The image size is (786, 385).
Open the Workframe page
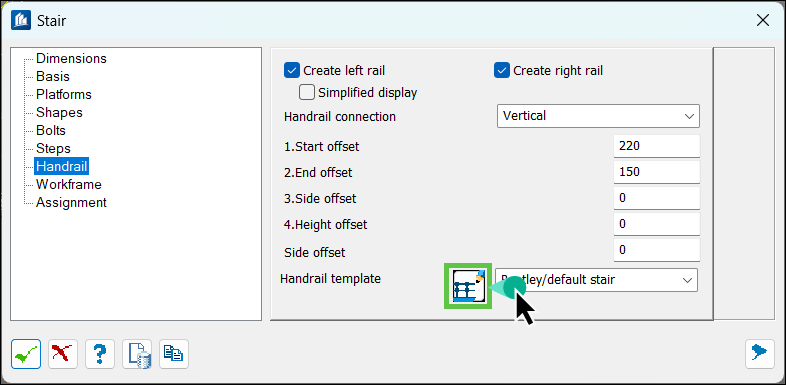(69, 184)
